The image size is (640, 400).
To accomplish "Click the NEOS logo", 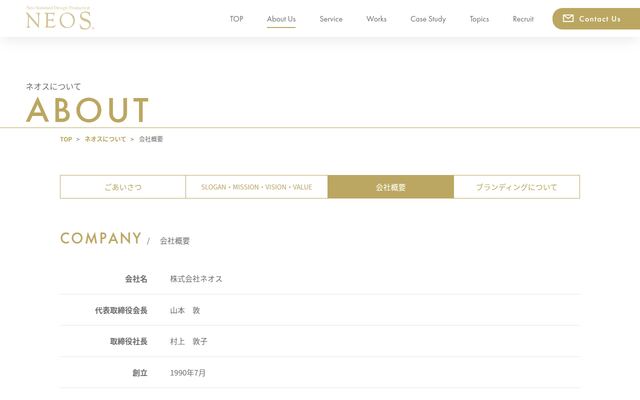I will [60, 18].
